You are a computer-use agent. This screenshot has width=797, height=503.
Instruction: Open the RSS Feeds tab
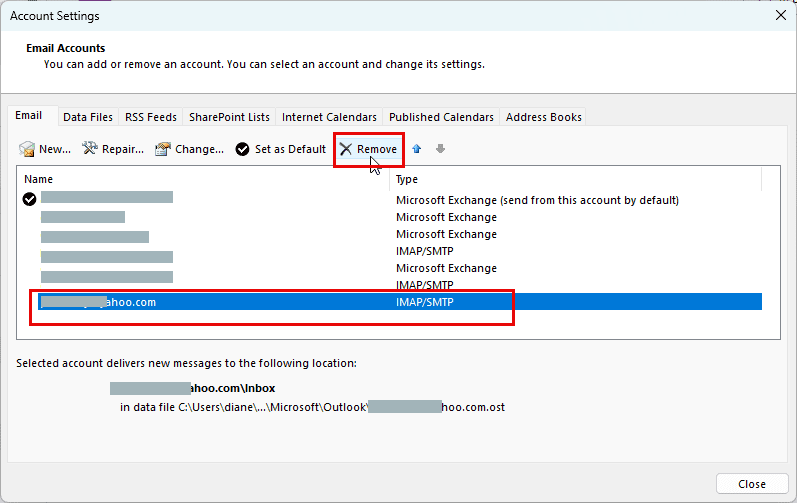(150, 117)
